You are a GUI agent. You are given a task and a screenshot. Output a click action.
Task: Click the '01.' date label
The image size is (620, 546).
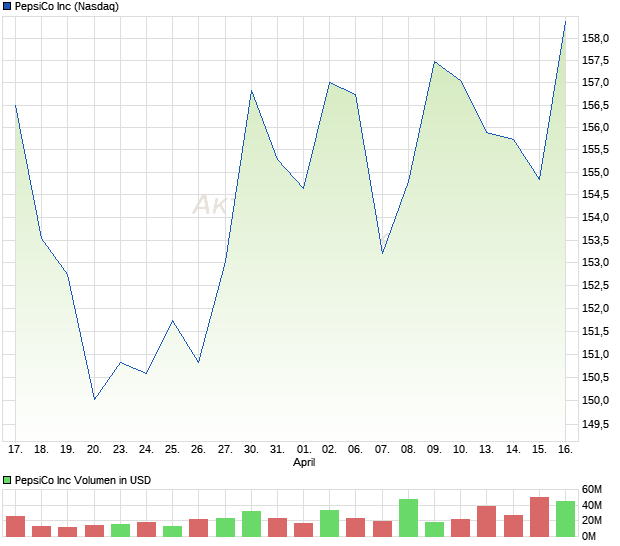pyautogui.click(x=304, y=449)
